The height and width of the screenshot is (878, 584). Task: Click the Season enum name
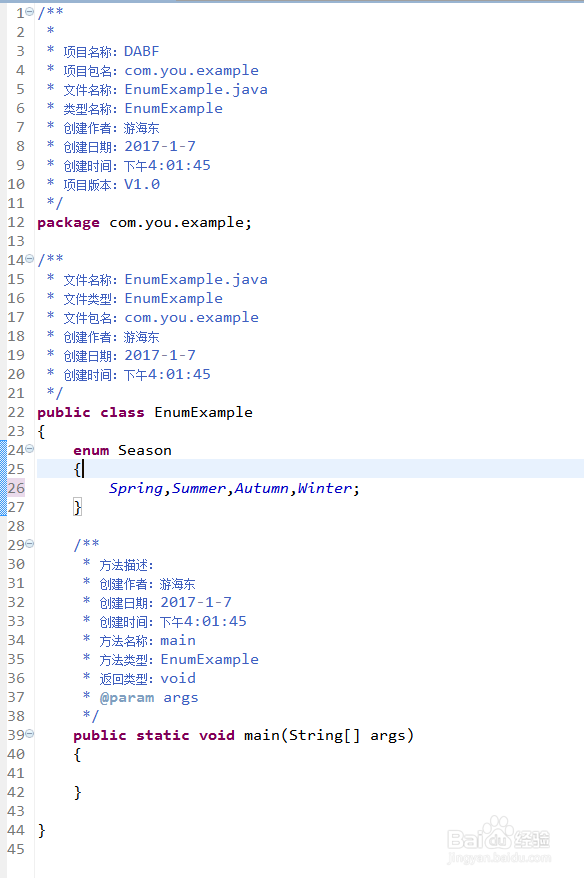coord(145,451)
